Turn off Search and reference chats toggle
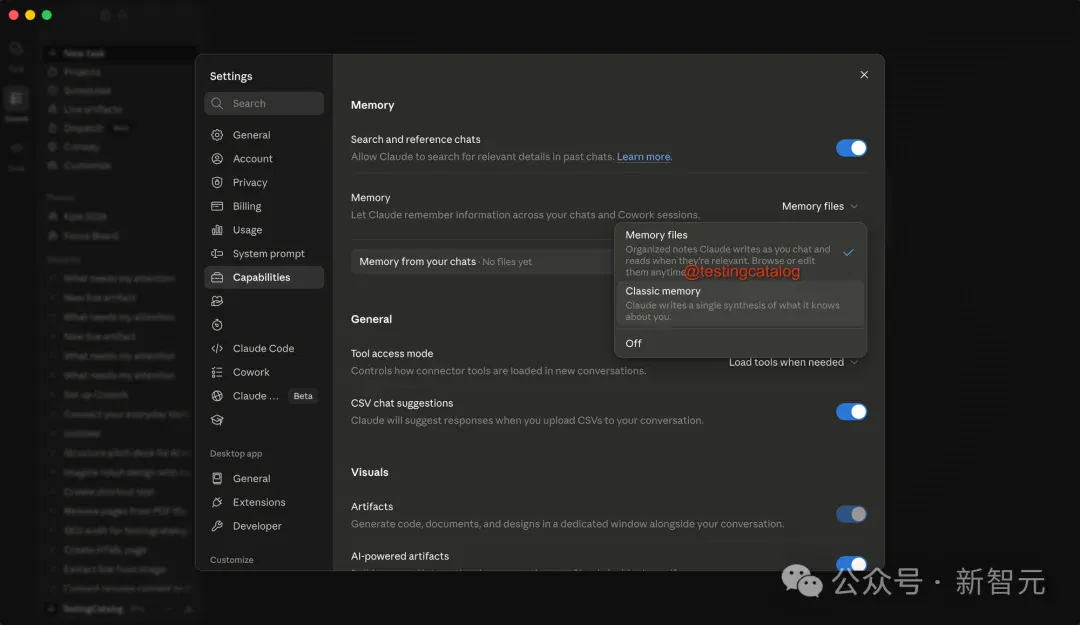The image size is (1080, 625). click(851, 147)
